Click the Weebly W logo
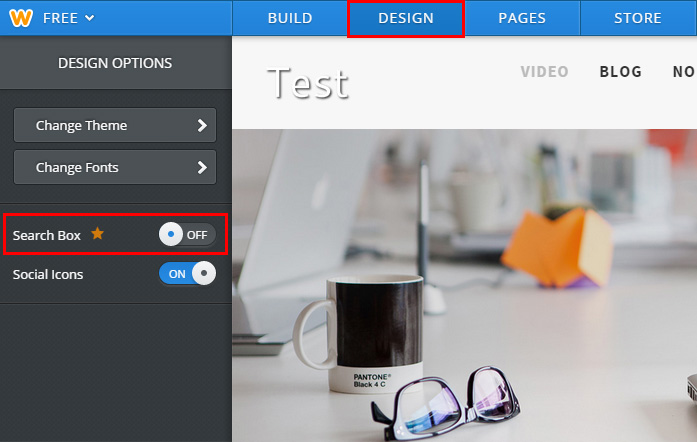The width and height of the screenshot is (697, 442). tap(20, 17)
